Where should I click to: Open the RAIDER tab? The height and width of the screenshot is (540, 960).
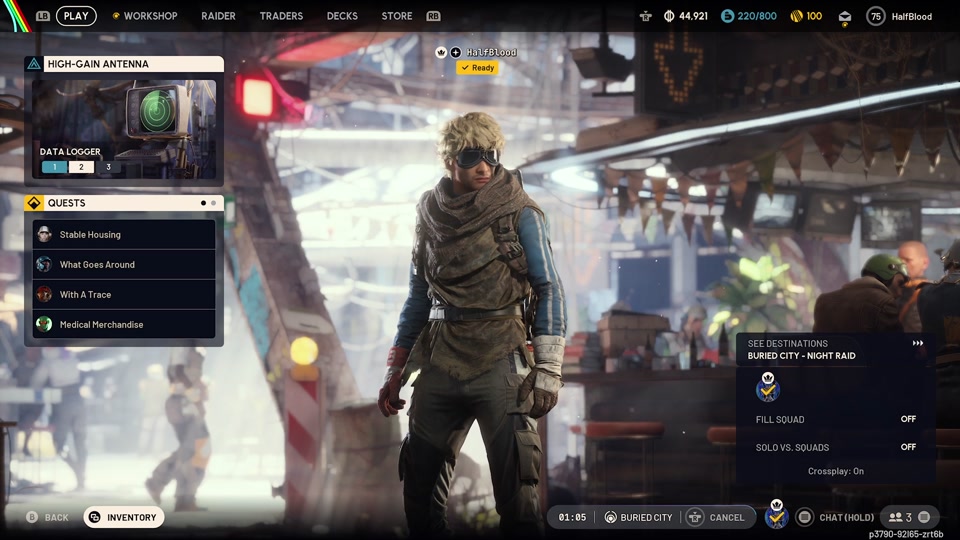(218, 16)
